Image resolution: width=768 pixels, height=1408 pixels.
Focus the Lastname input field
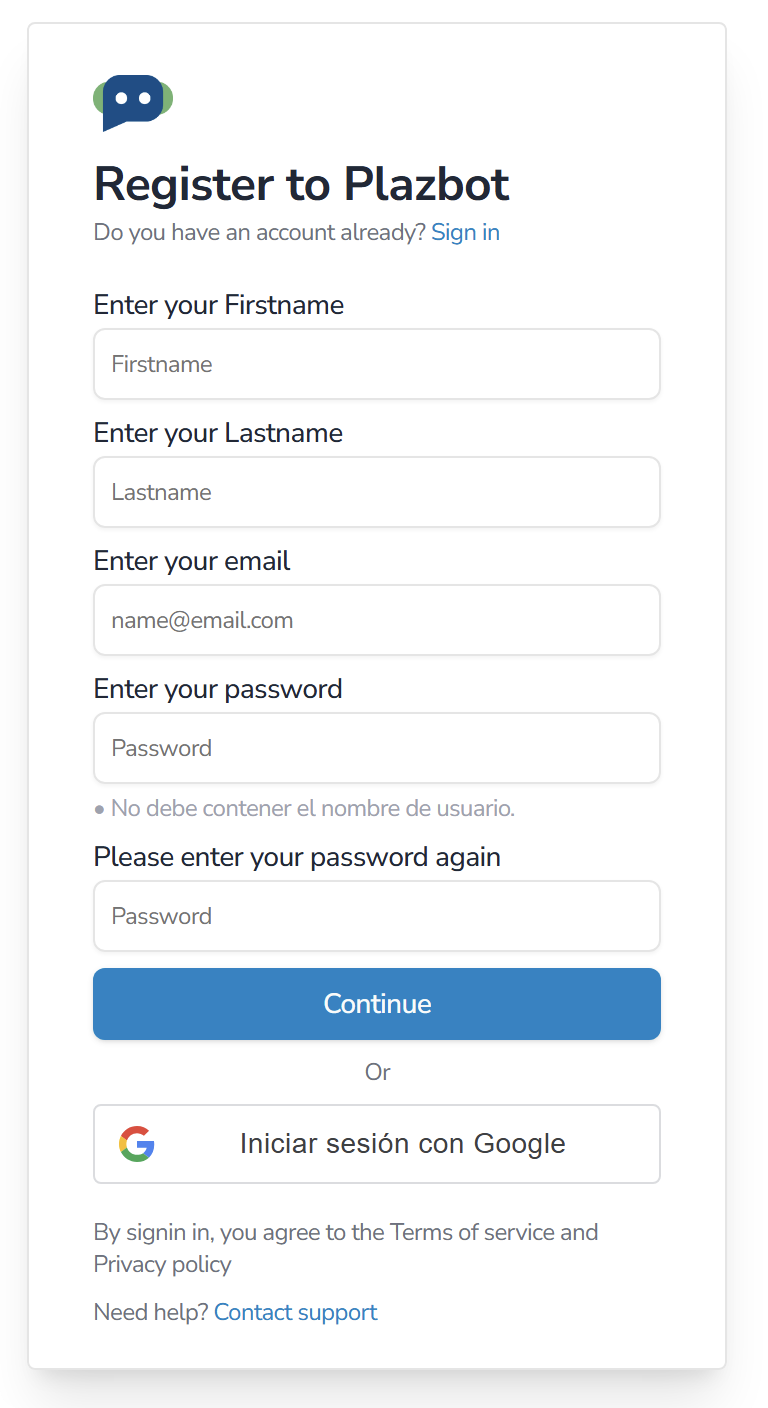coord(376,492)
